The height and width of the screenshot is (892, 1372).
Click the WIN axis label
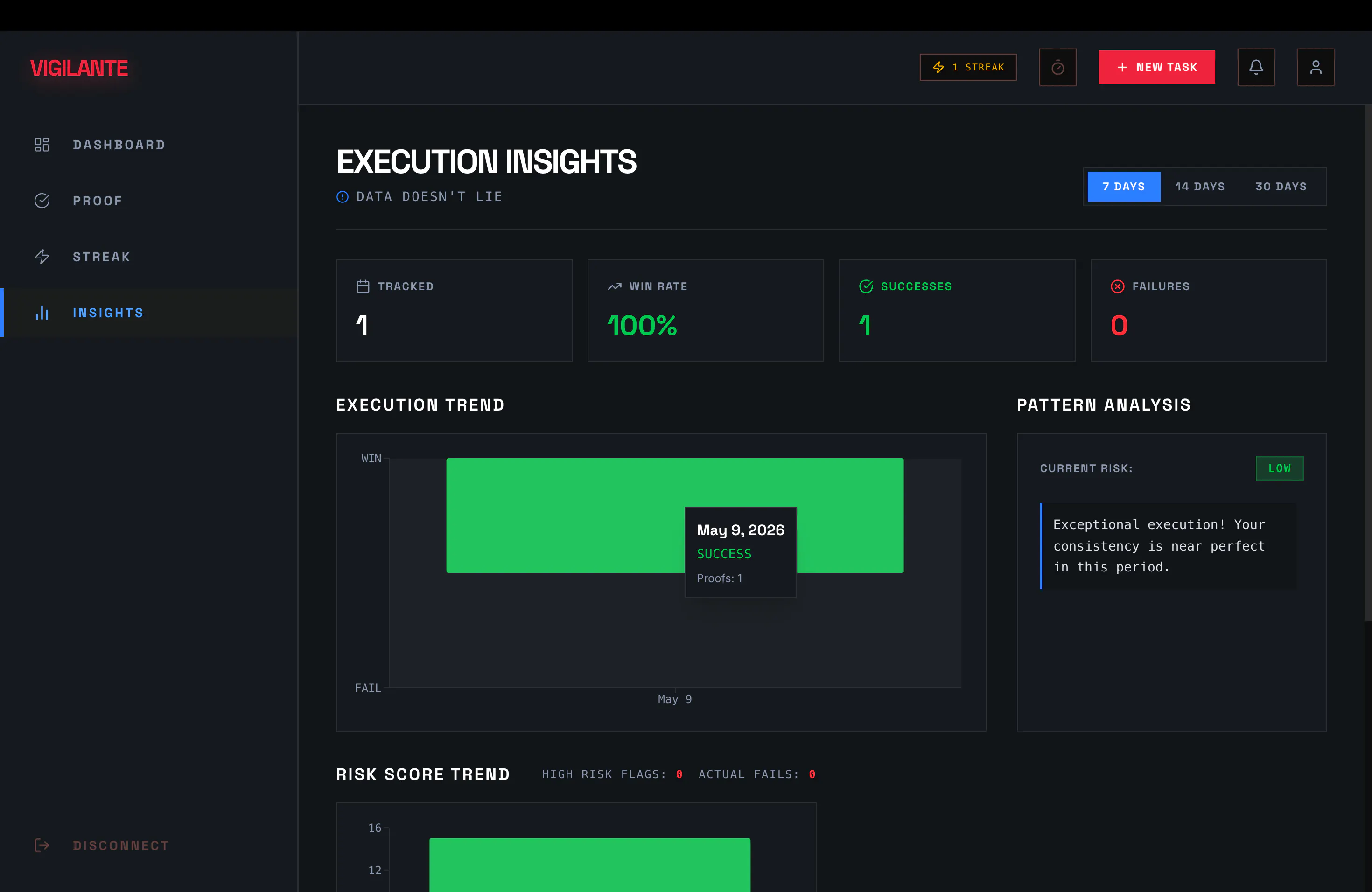(x=371, y=458)
